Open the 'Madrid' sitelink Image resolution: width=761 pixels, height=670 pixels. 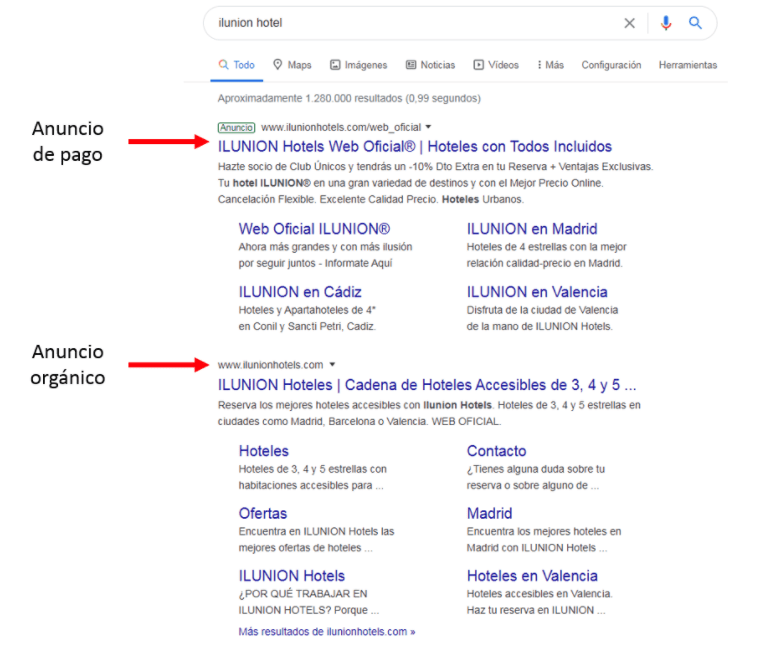tap(489, 513)
